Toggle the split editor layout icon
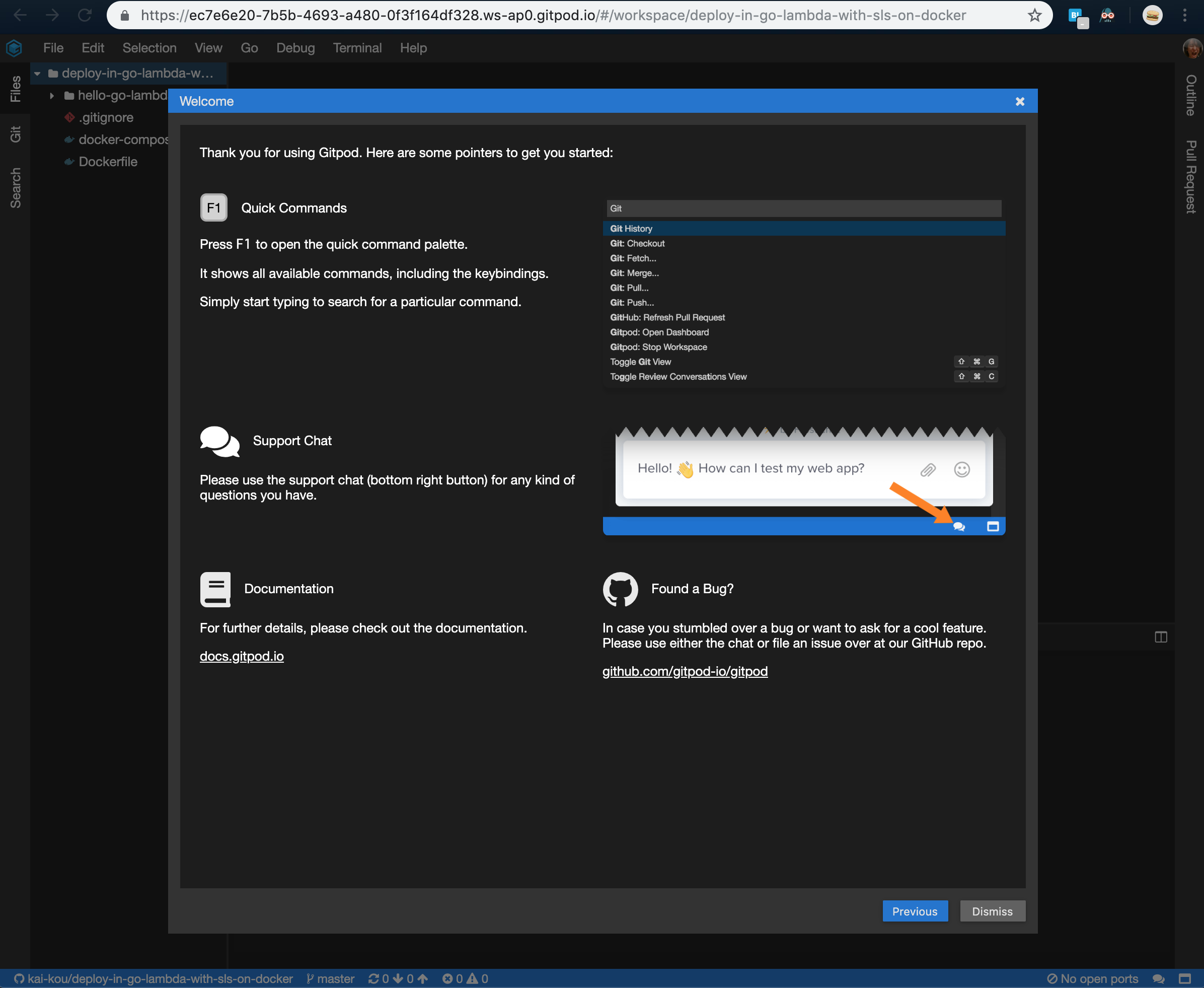The image size is (1204, 988). (1160, 637)
